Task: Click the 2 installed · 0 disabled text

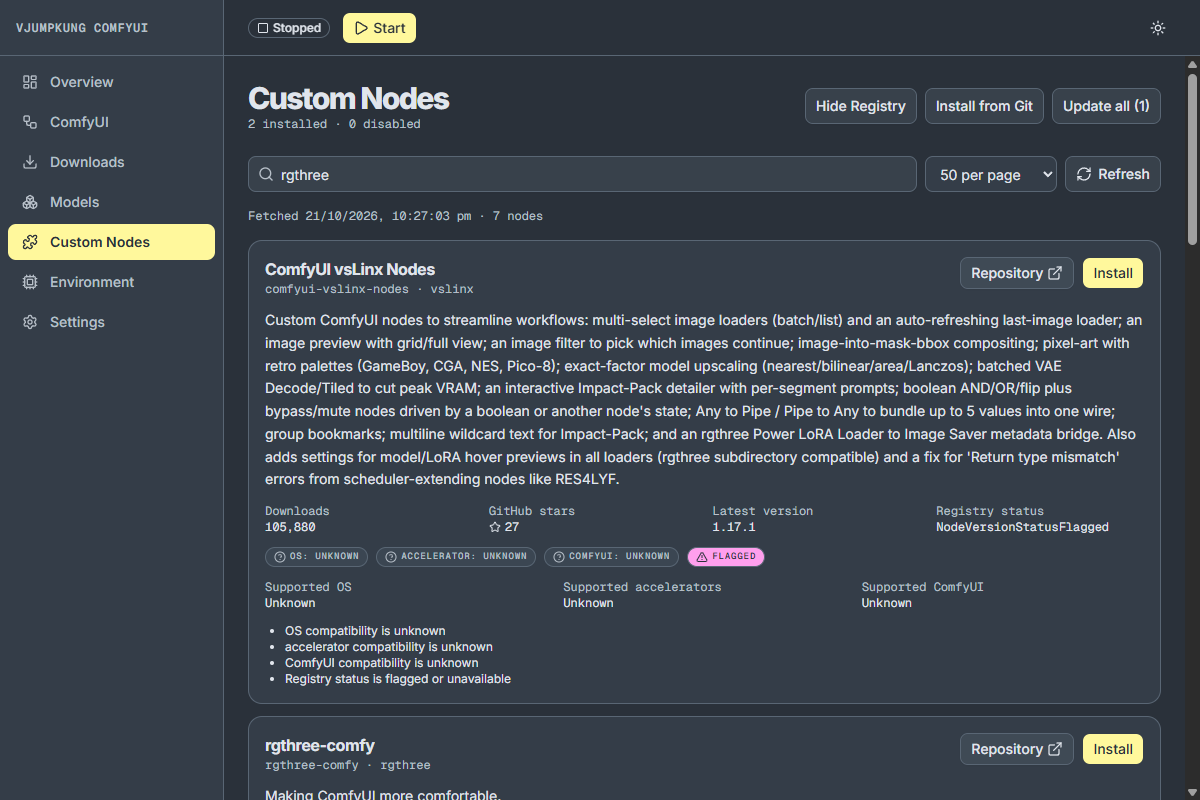Action: [334, 124]
